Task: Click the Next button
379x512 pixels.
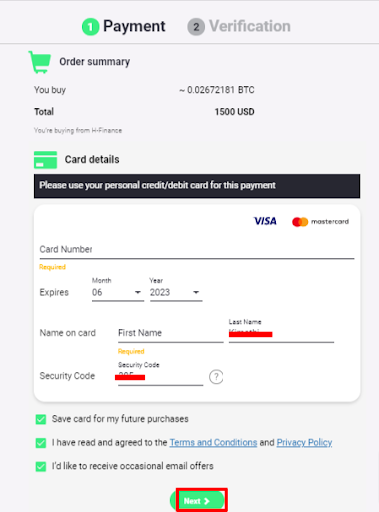Action: pos(198,500)
